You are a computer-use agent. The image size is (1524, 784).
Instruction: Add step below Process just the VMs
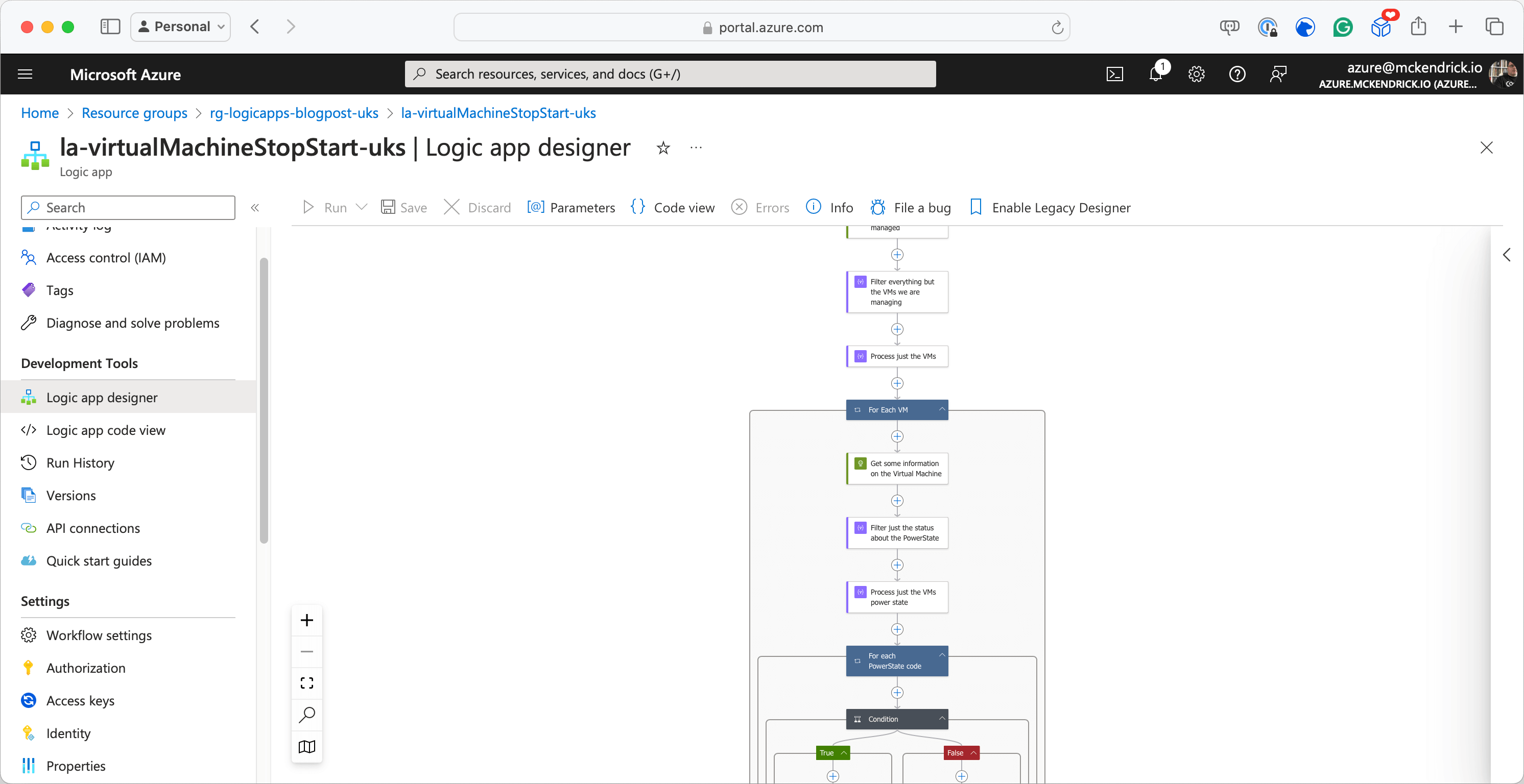tap(897, 383)
